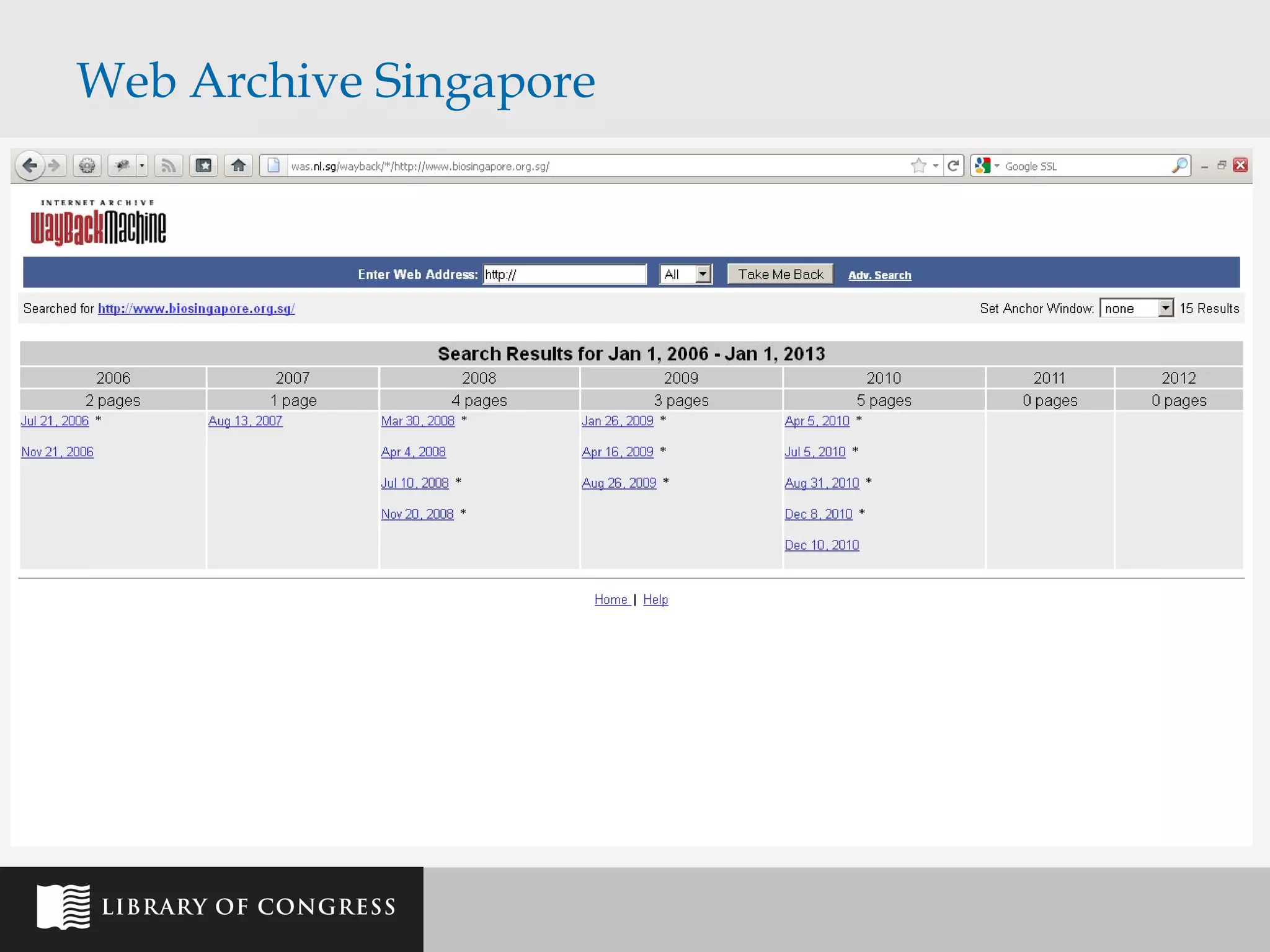
Task: Open the Dec 10, 2010 capture
Action: tap(822, 545)
